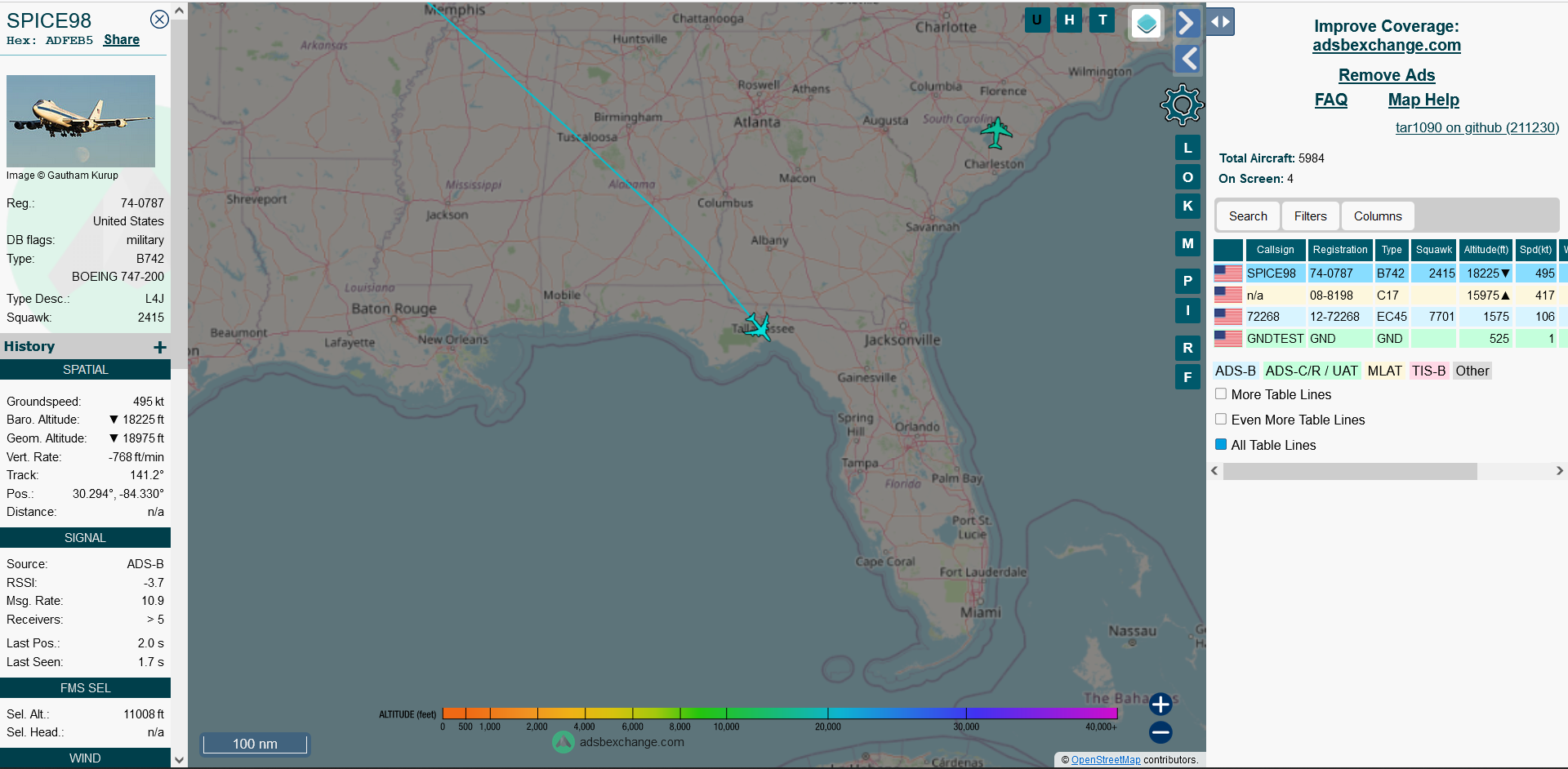Expand the History section plus icon
This screenshot has width=1568, height=769.
(x=160, y=347)
